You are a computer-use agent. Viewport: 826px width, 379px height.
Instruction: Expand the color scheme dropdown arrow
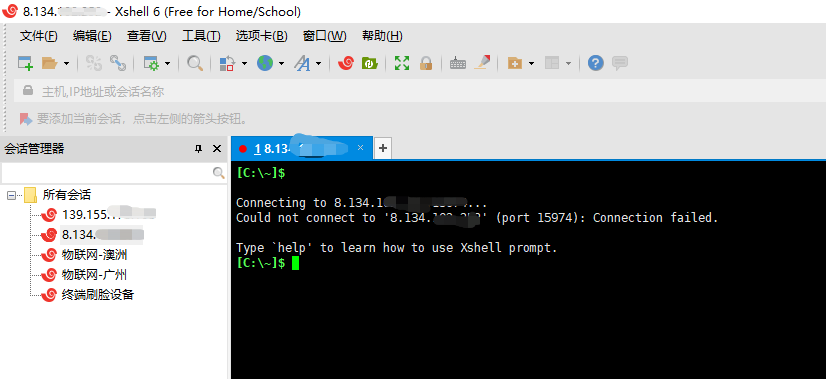point(244,64)
